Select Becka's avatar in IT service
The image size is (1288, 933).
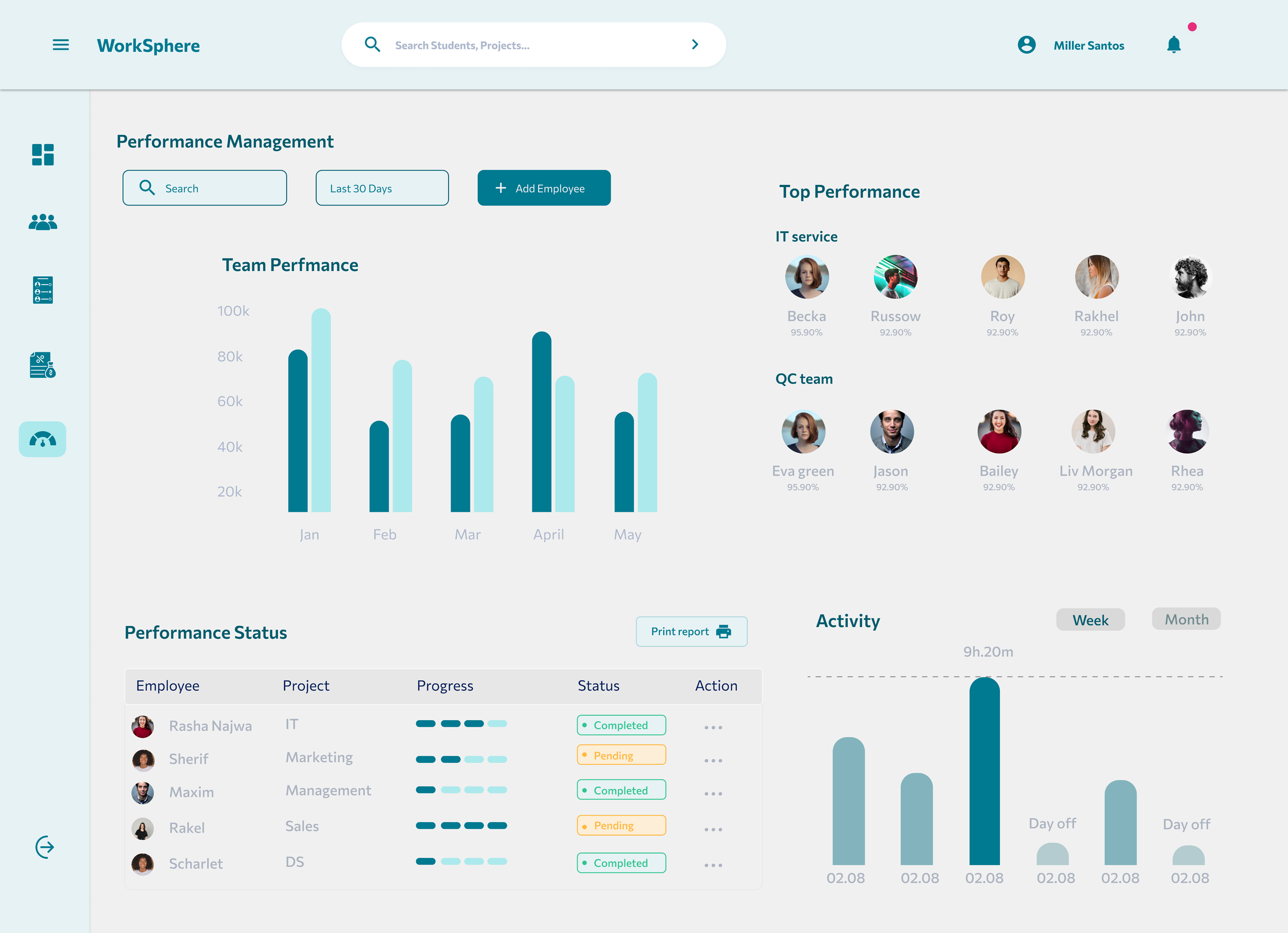click(x=806, y=277)
